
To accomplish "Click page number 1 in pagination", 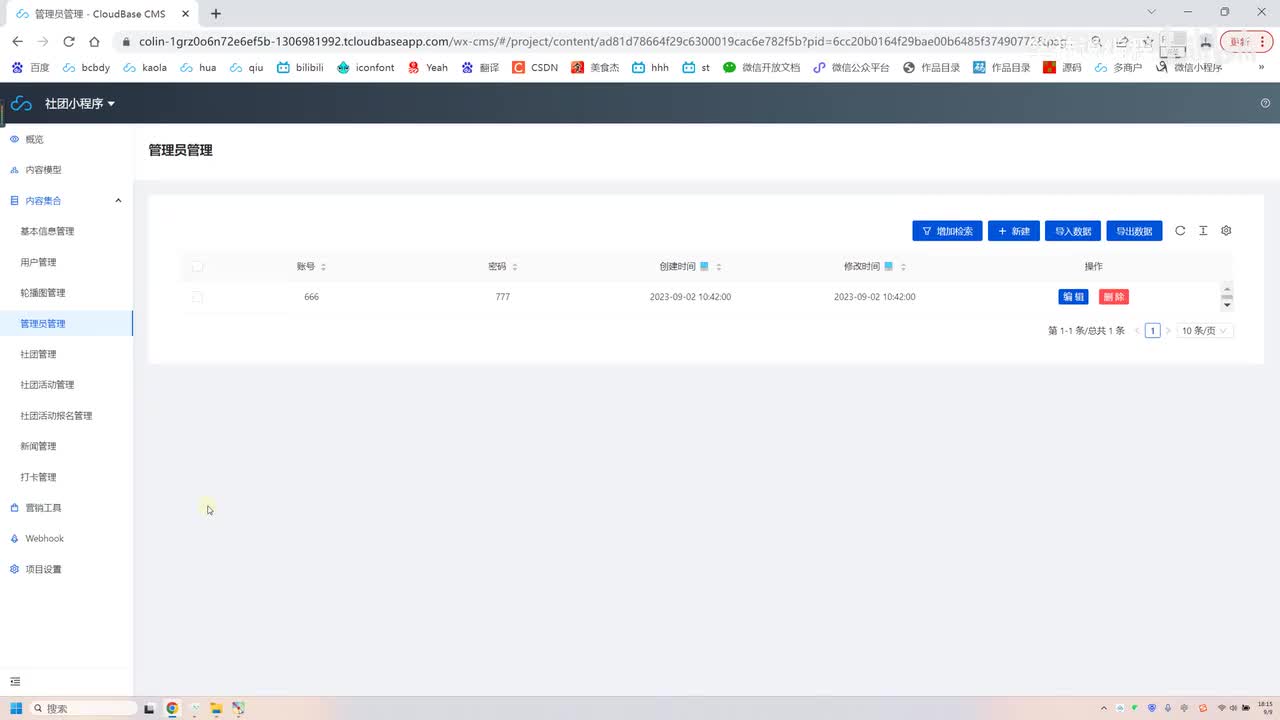I will click(1153, 330).
